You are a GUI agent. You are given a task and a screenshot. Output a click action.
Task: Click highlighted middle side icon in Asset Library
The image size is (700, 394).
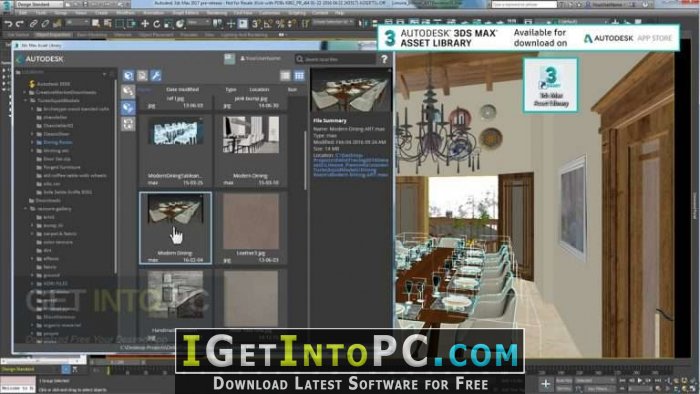[128, 108]
